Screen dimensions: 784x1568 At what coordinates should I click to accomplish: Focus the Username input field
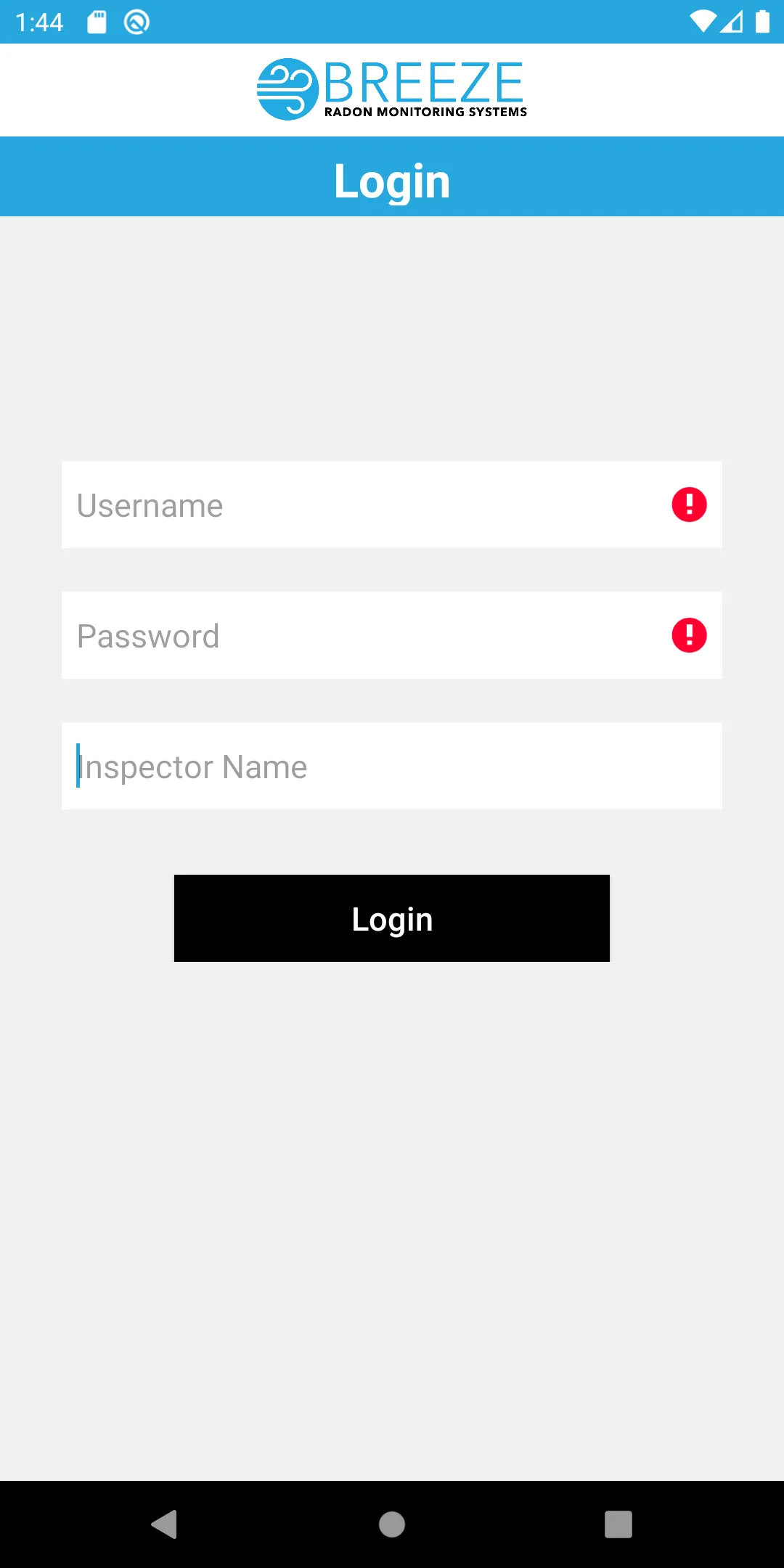click(363, 505)
